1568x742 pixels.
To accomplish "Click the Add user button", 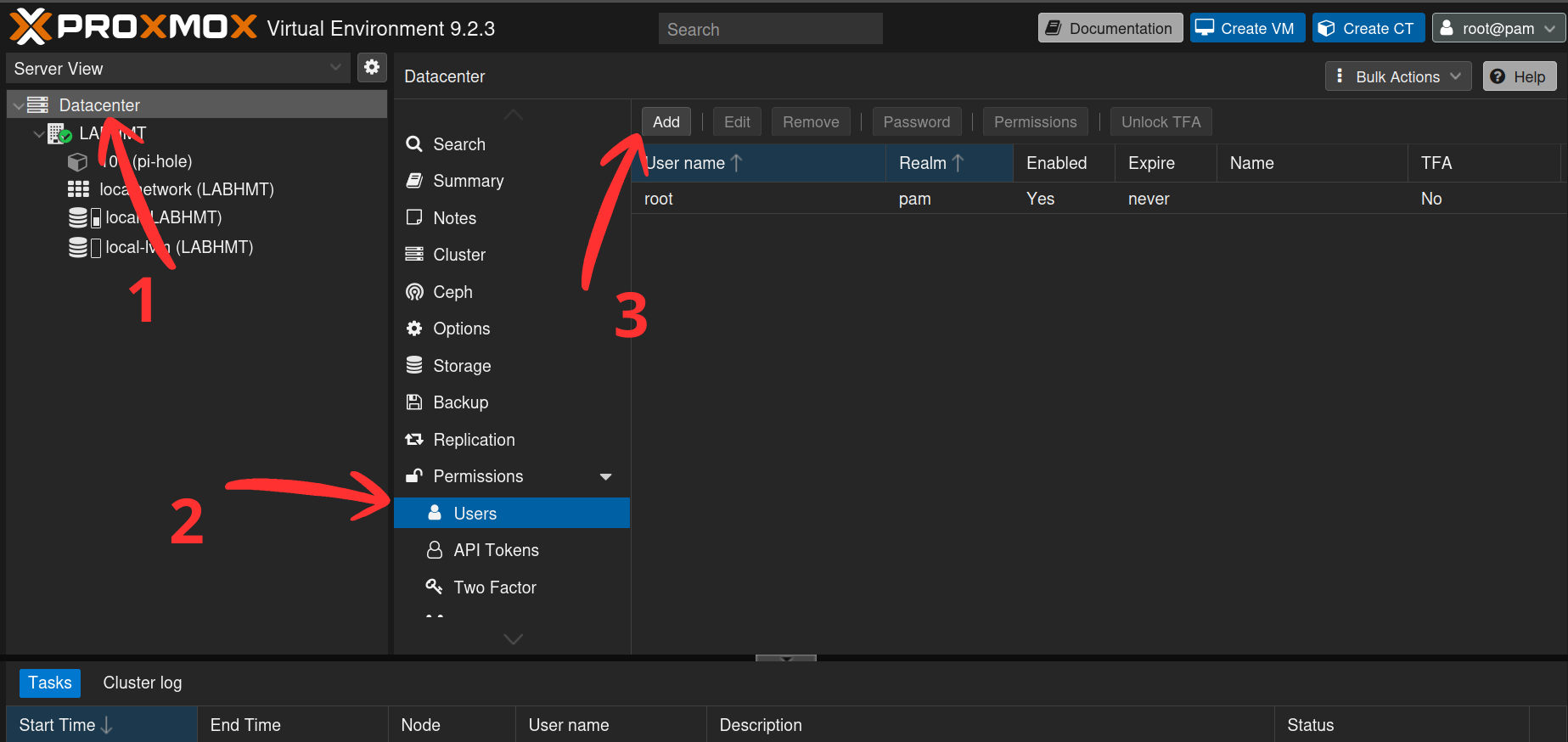I will [666, 121].
